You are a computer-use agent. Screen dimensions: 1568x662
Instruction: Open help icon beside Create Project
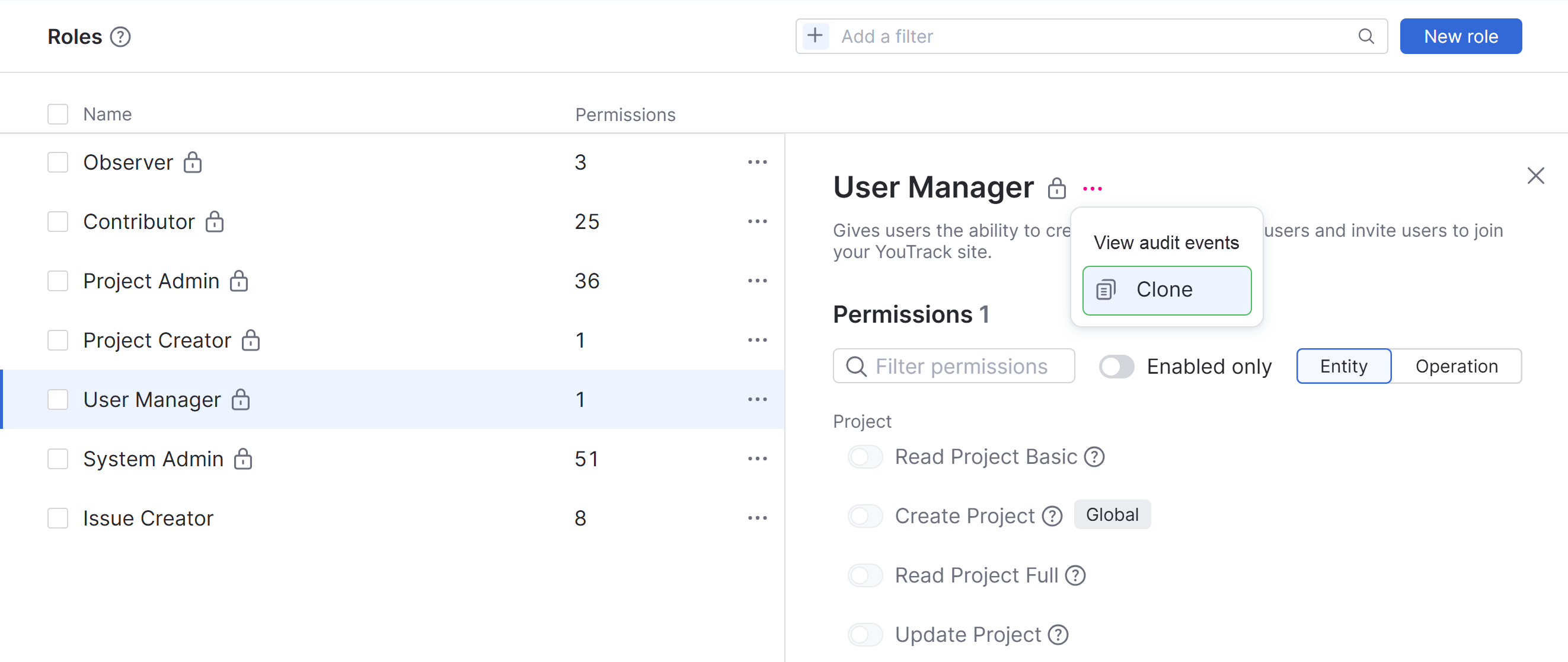tap(1051, 516)
